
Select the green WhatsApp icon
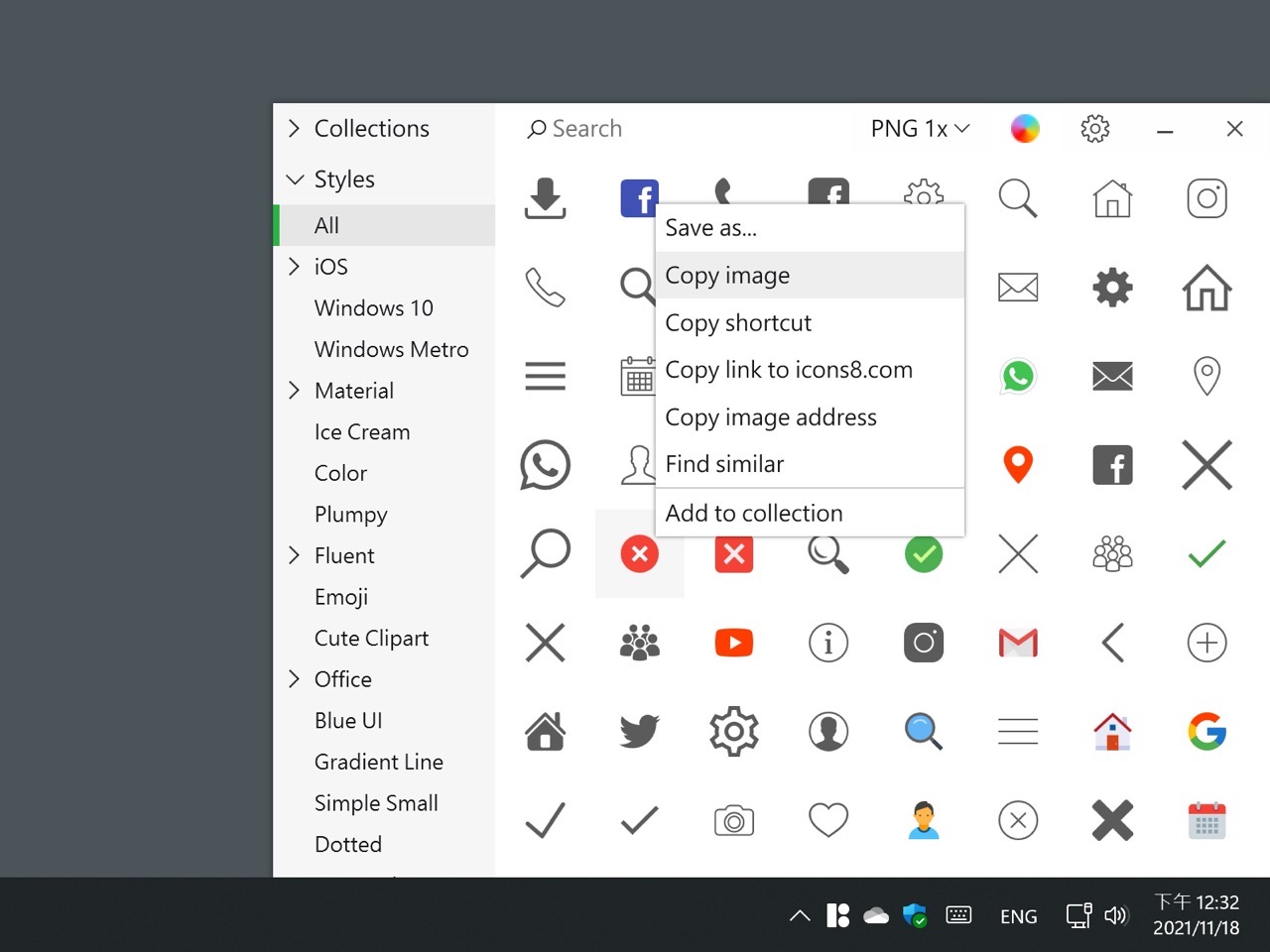point(1018,376)
